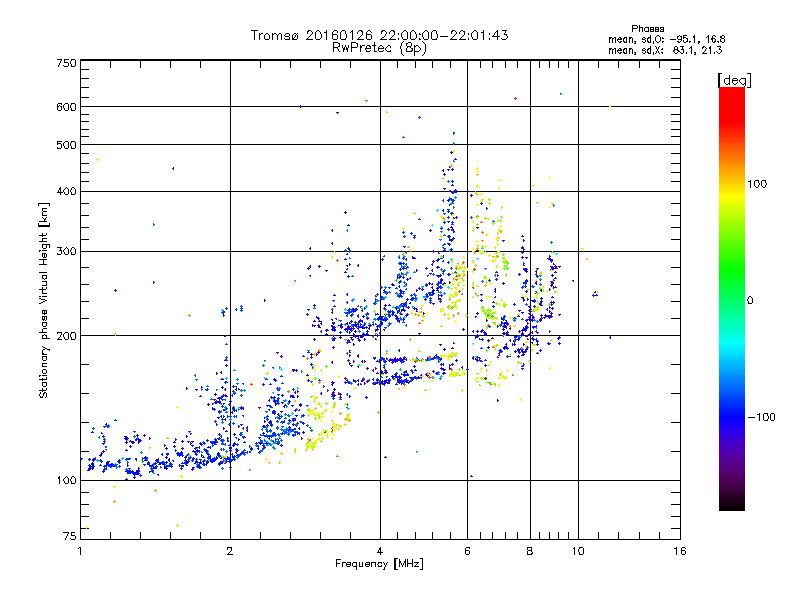Click the y-axis '500' tick label
The width and height of the screenshot is (800, 600).
click(66, 145)
